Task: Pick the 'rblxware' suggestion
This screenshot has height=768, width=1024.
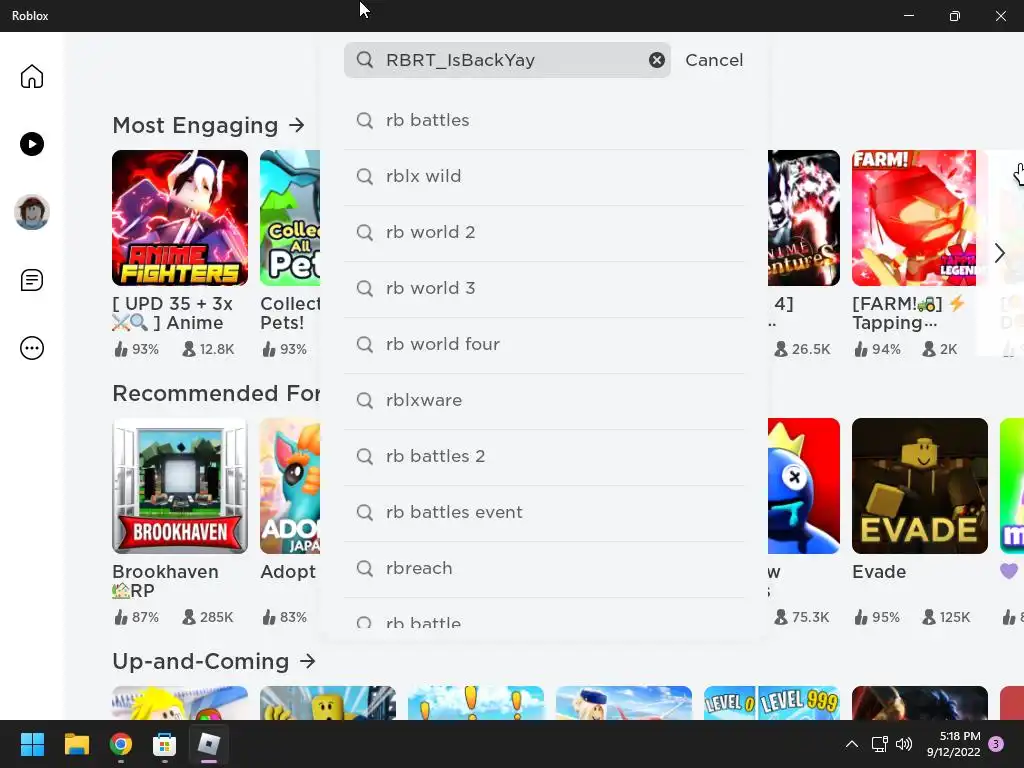Action: 544,400
